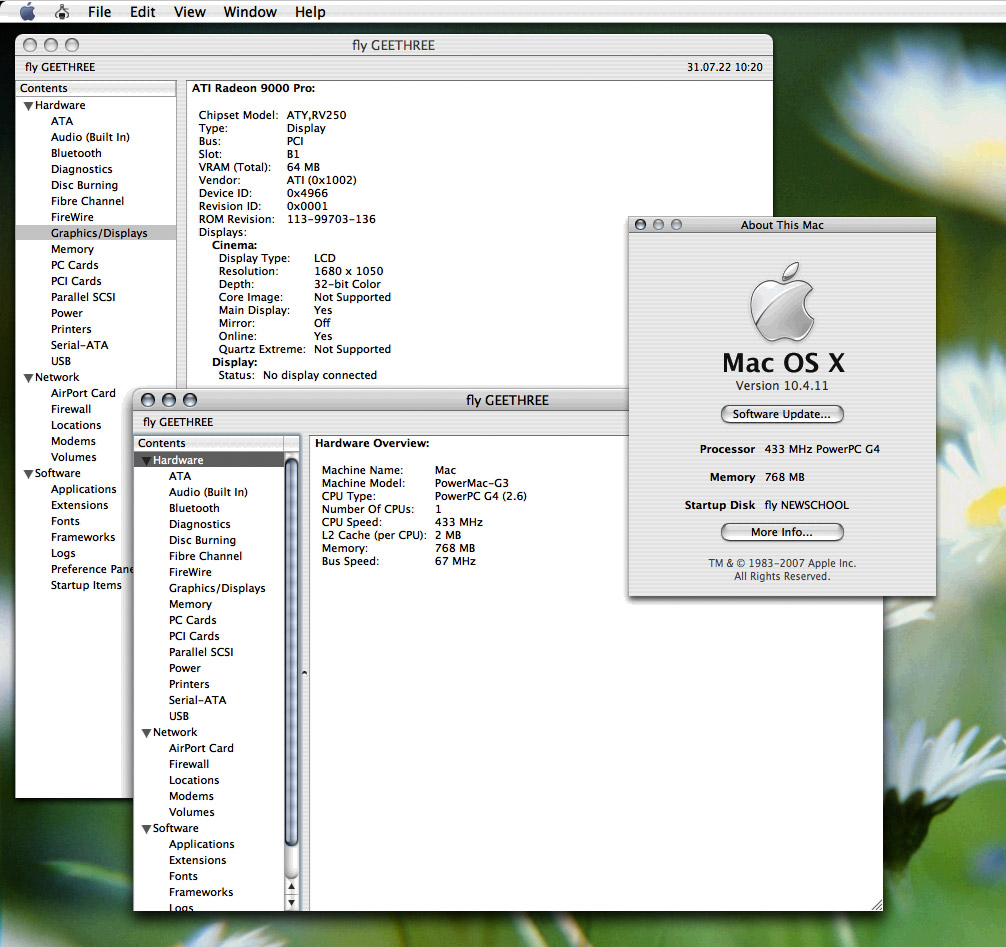This screenshot has width=1006, height=947.
Task: Select Parallel SCSI in back window
Action: (x=83, y=297)
